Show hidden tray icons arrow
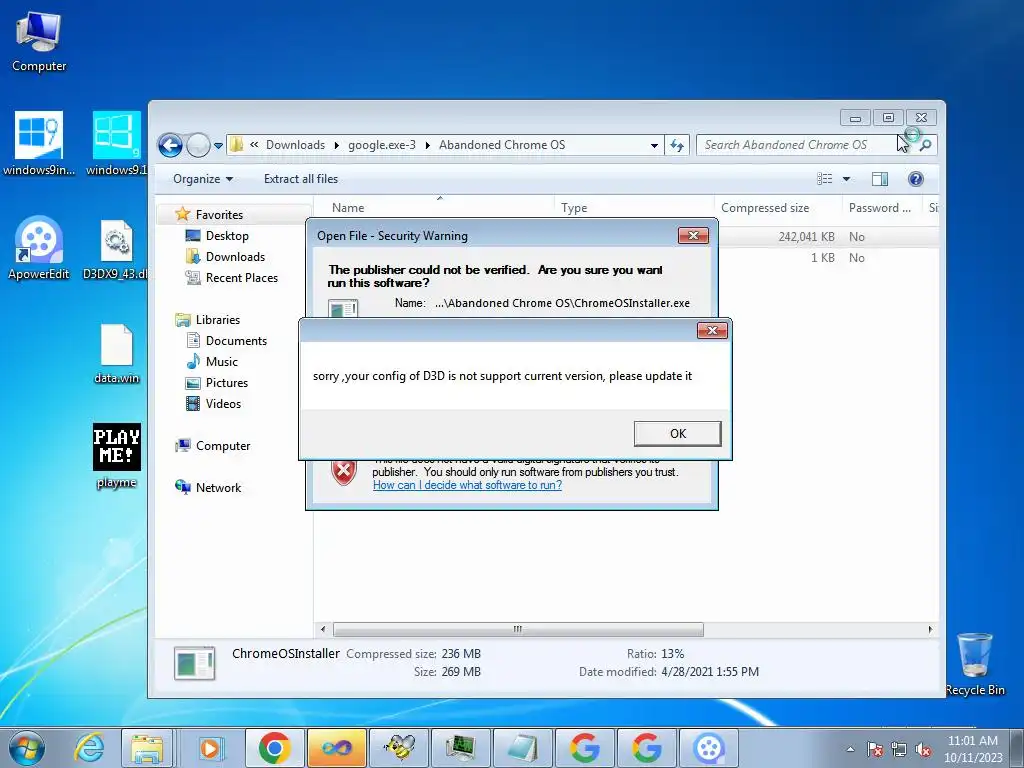Screen dimensions: 1024x768 850,749
